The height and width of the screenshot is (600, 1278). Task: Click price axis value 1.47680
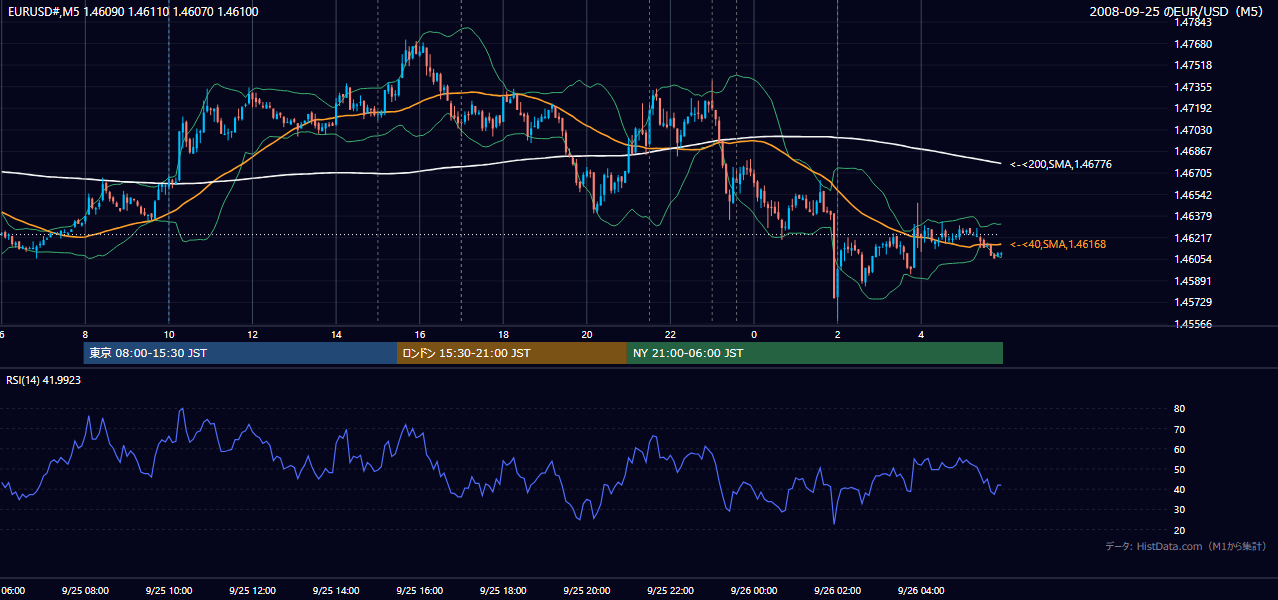pos(1192,44)
